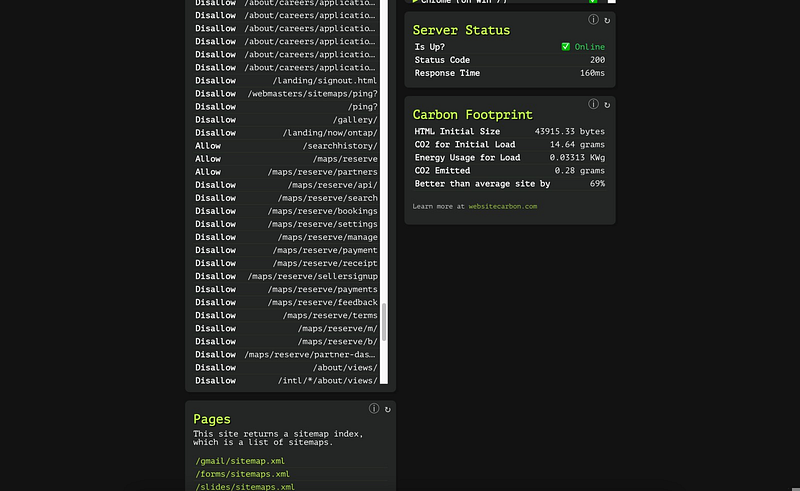Open the Carbon Footprint info icon

click(593, 104)
